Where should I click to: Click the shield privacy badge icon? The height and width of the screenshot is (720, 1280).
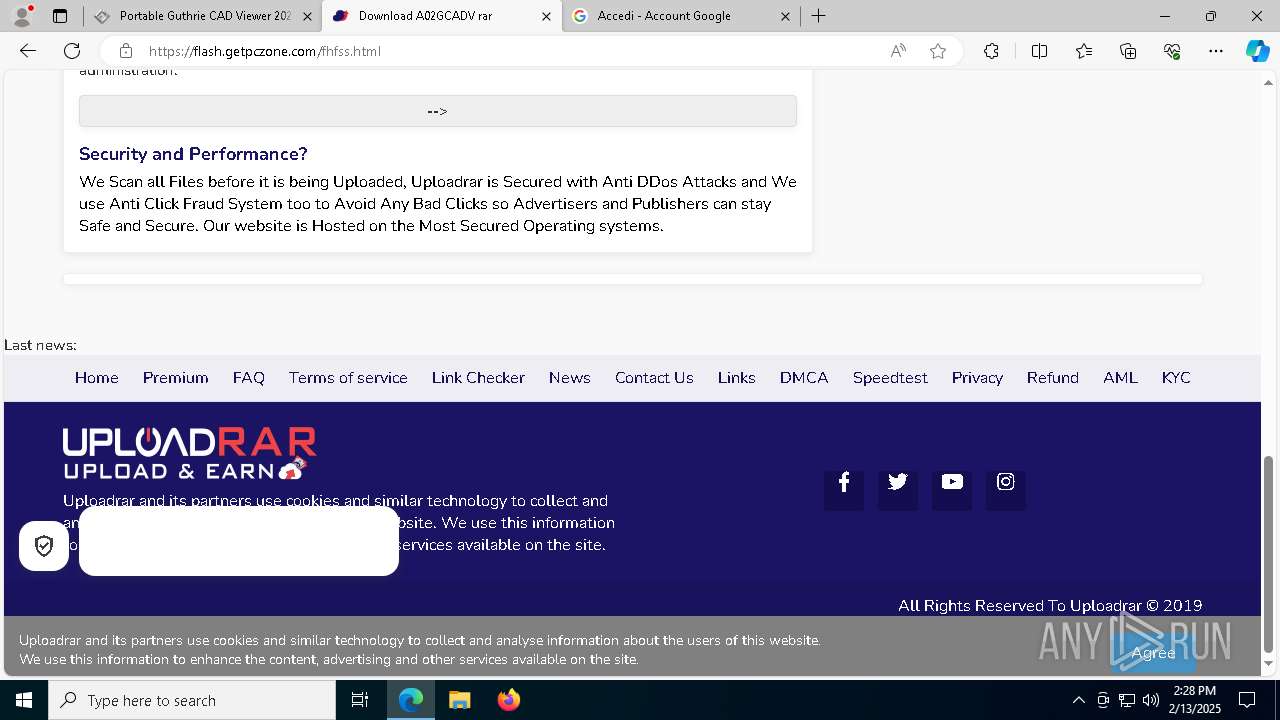point(44,546)
